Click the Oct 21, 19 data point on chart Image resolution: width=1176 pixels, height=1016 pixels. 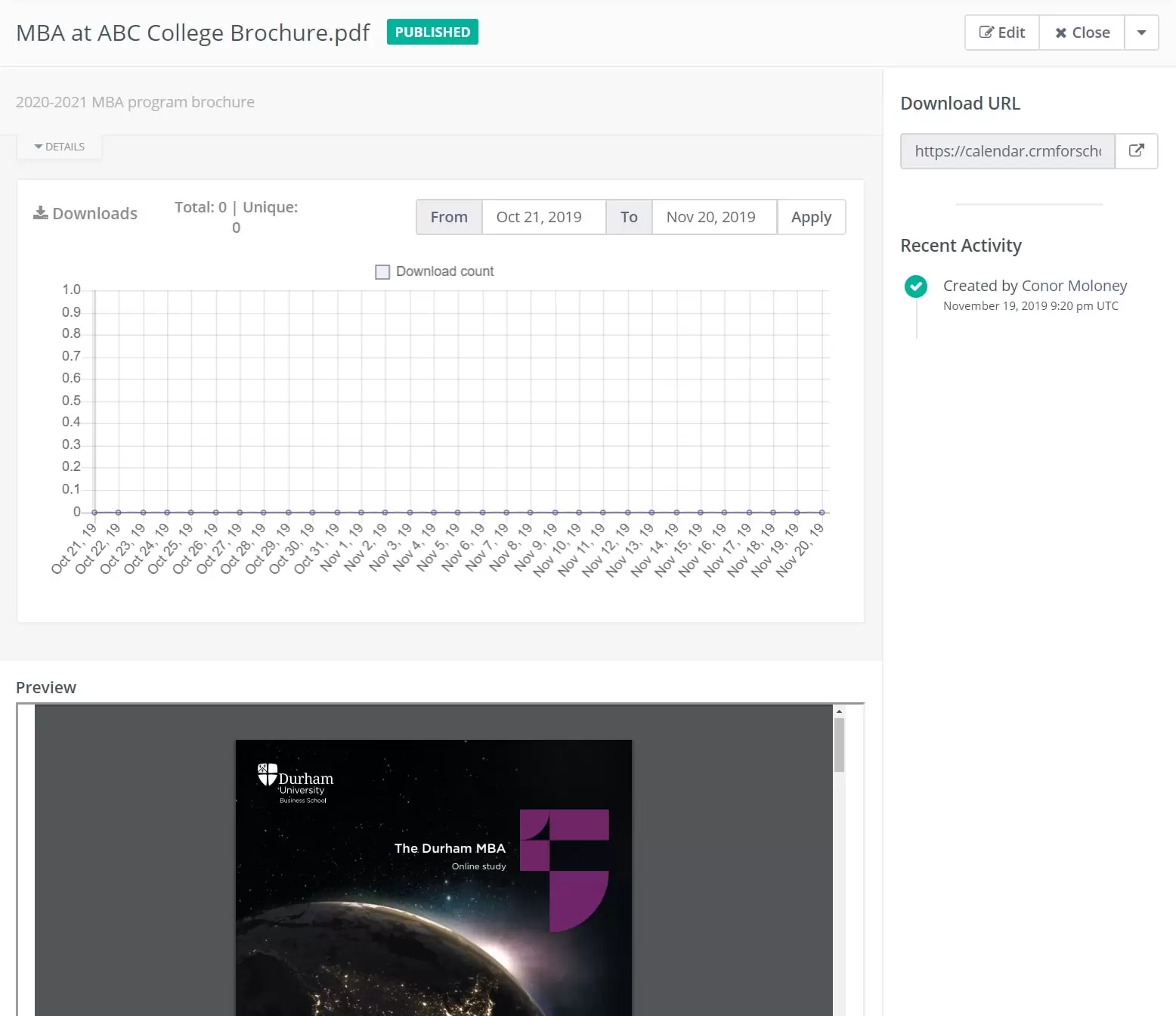(94, 513)
